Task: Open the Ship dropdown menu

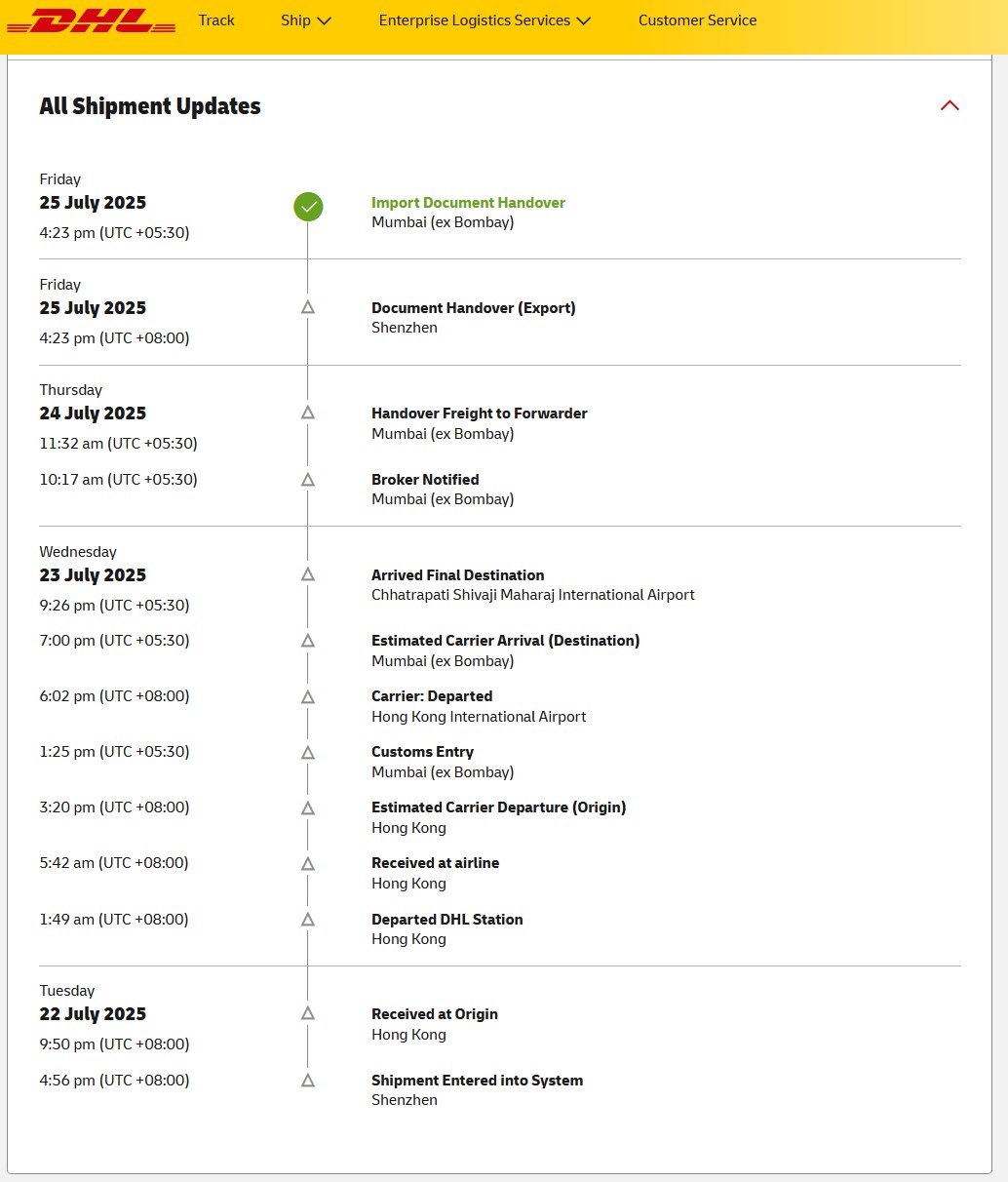Action: [306, 20]
